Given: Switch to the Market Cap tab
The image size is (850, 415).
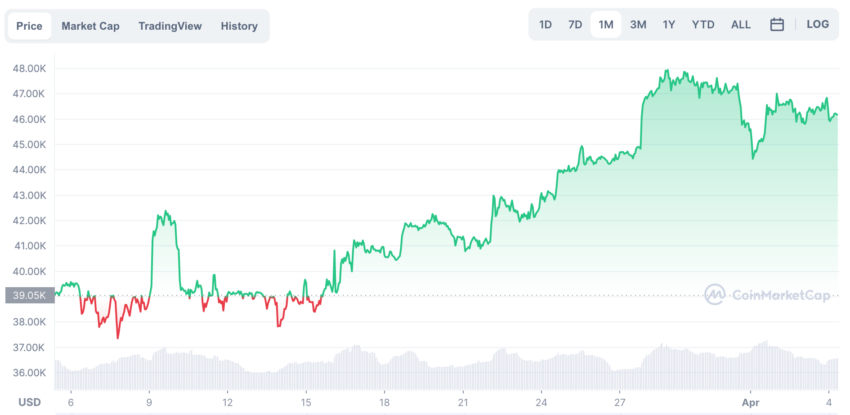Looking at the screenshot, I should pyautogui.click(x=90, y=26).
